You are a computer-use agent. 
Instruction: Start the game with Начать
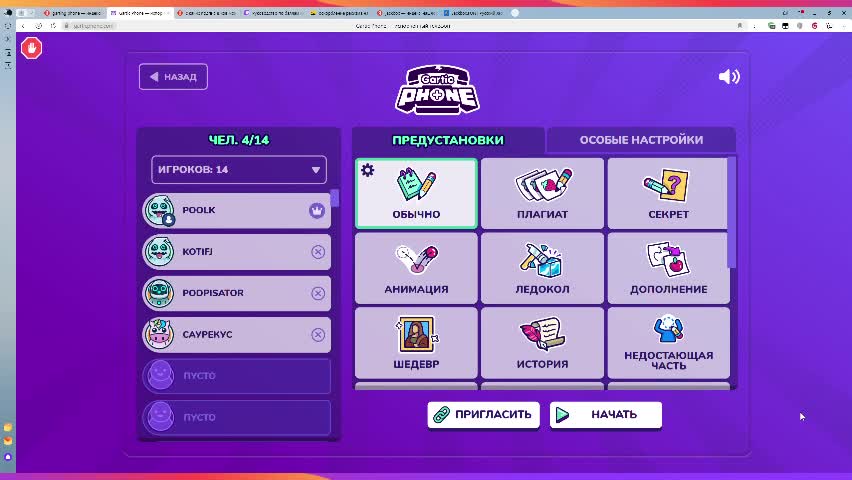pos(606,415)
